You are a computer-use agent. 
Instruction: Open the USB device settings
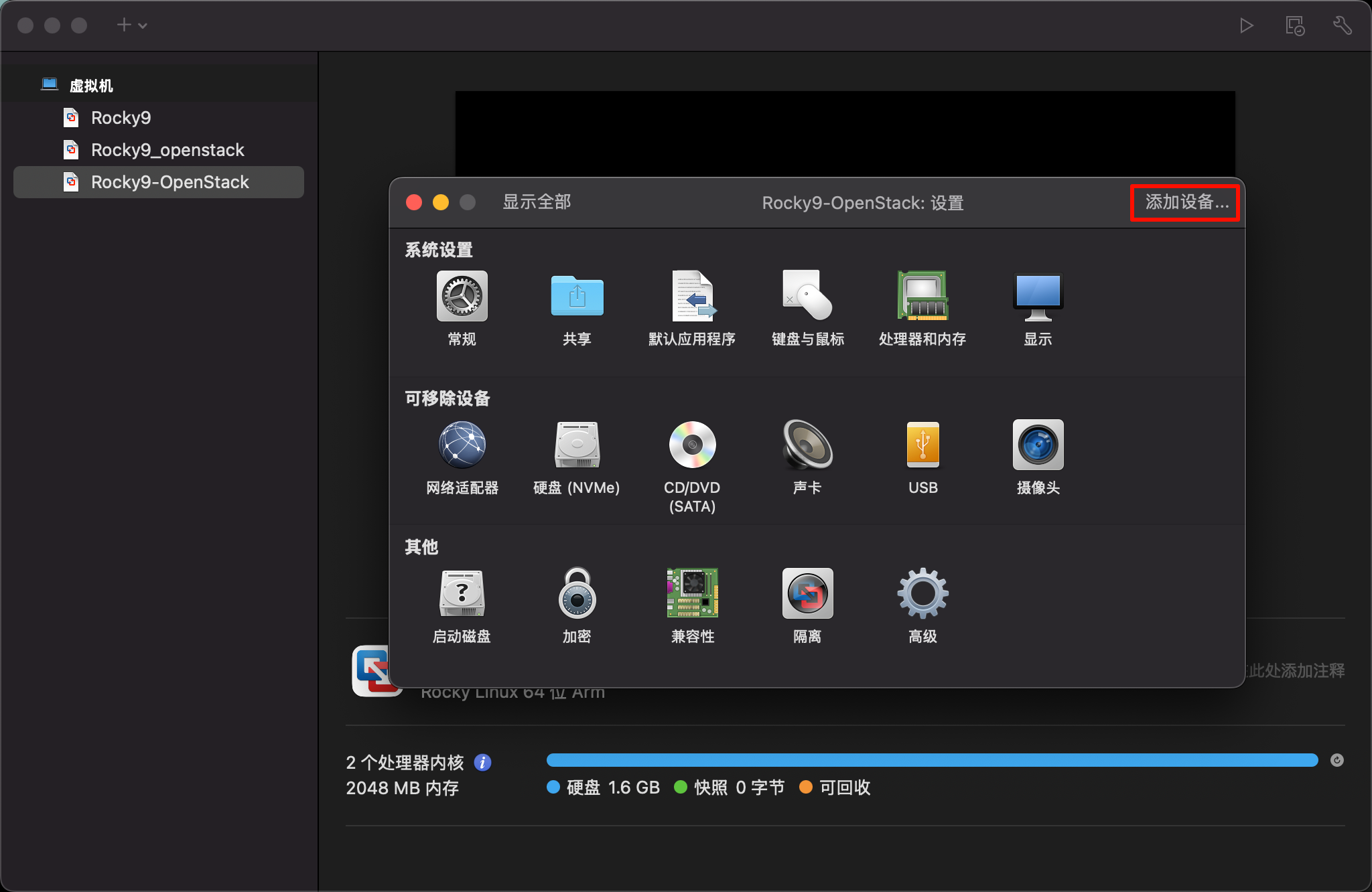point(922,445)
